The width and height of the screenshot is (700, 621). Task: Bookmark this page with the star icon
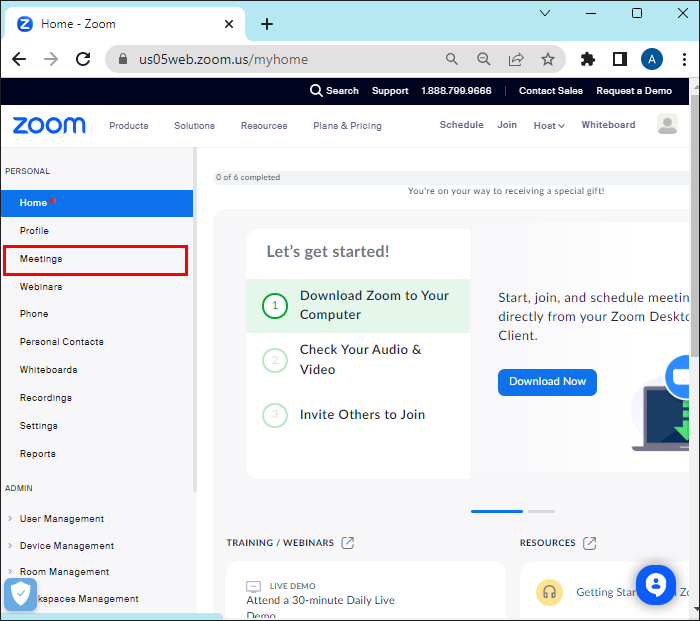(x=548, y=59)
